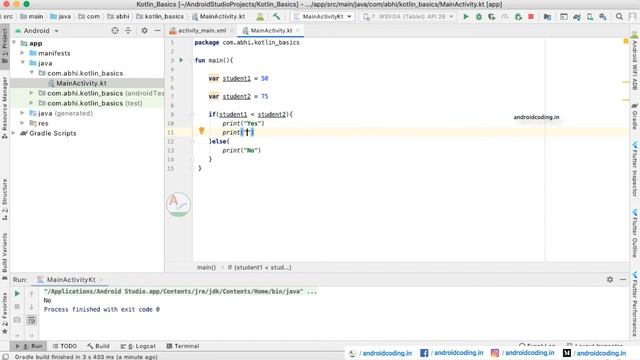Hide the Project panel with minus icon

(158, 31)
